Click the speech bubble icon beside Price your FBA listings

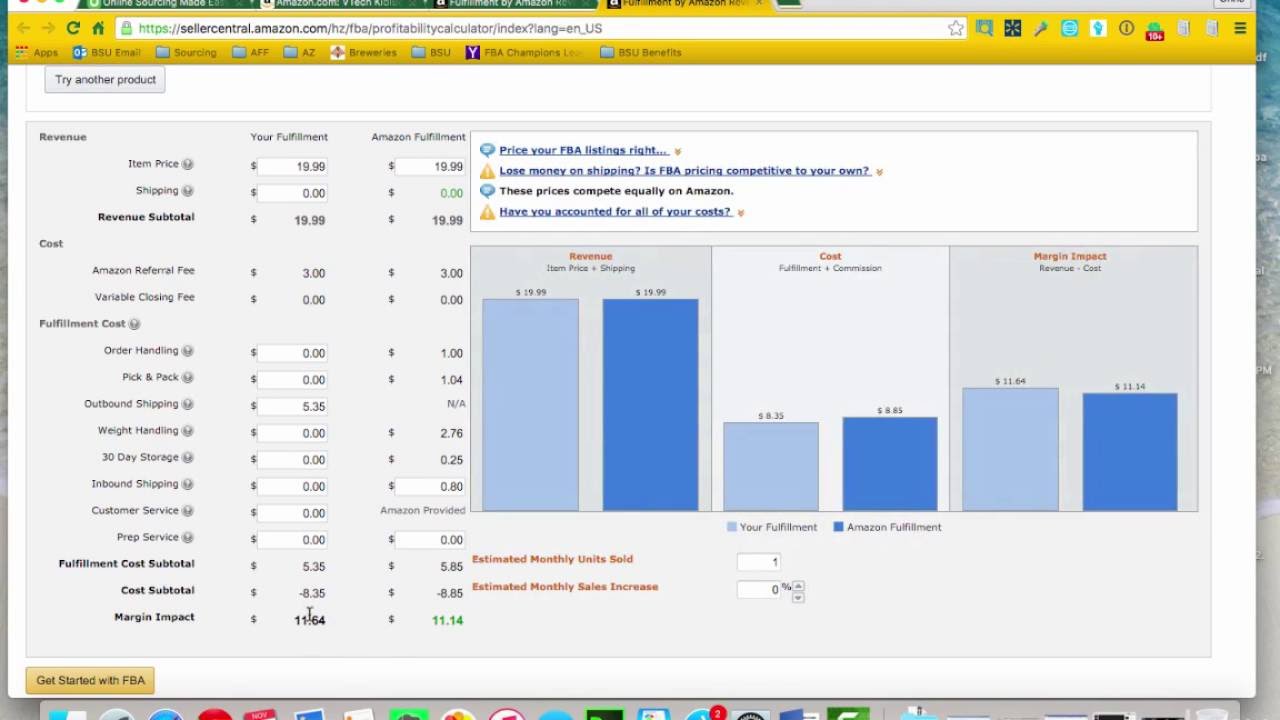point(487,150)
